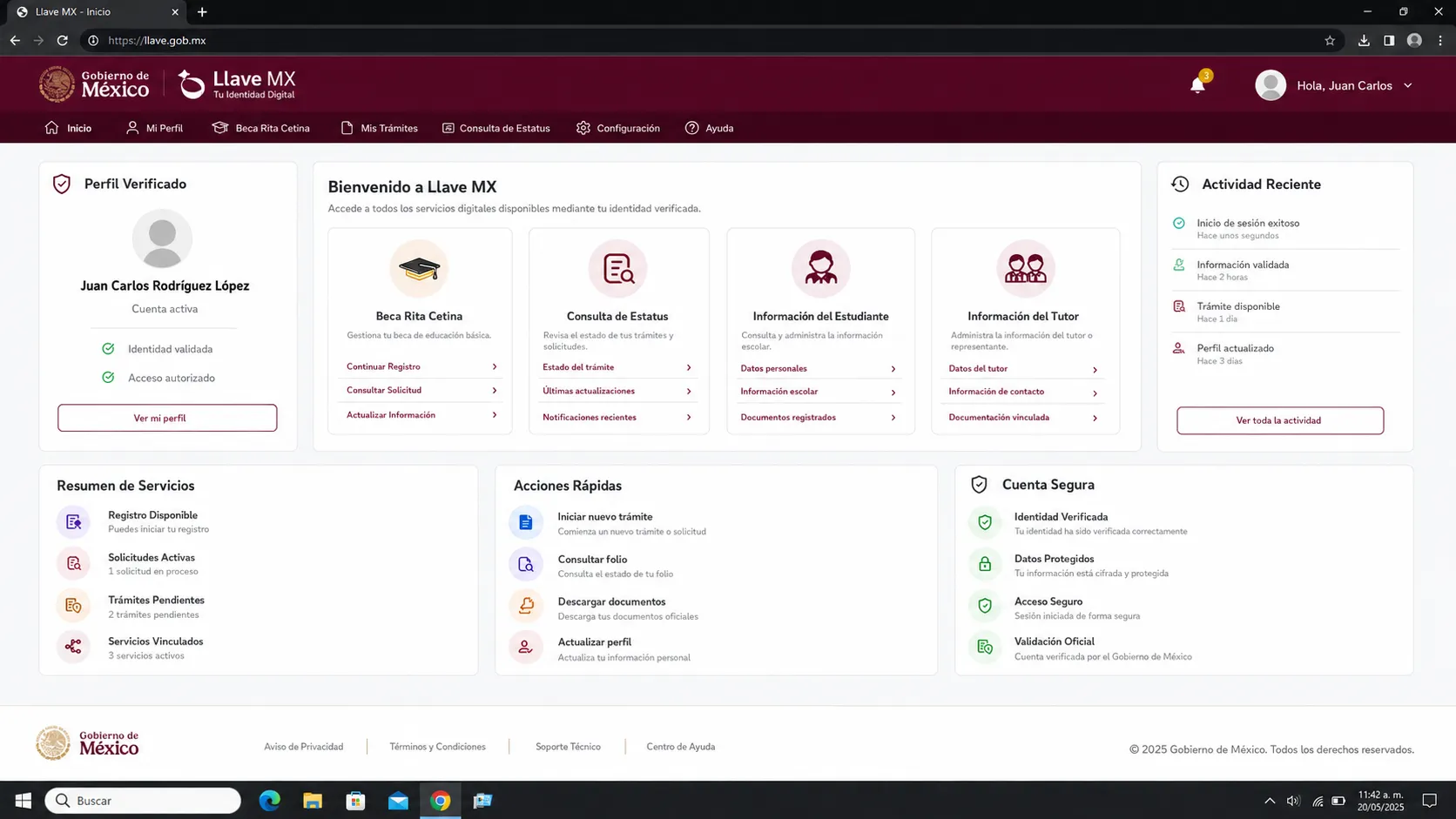1456x819 pixels.
Task: Expand the Consultar Solicitud chevron
Action: [x=495, y=391]
